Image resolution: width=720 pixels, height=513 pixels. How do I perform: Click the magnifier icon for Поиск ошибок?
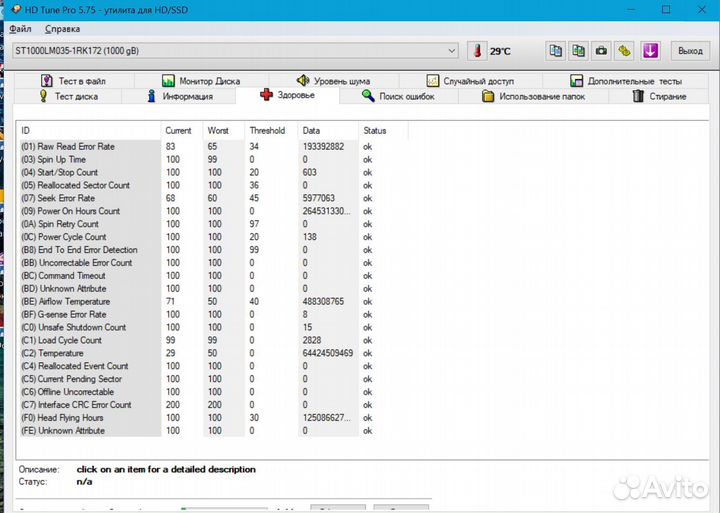click(369, 96)
